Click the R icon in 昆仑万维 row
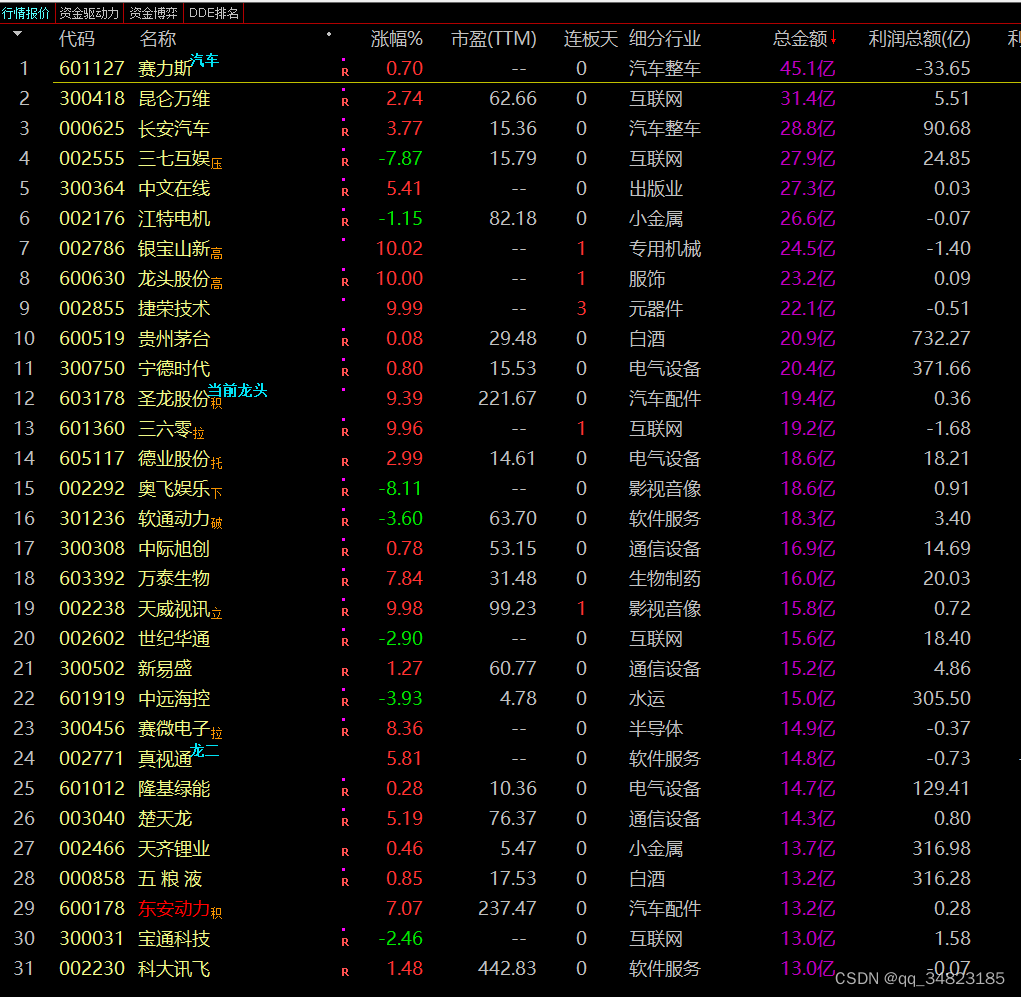The image size is (1021, 997). click(345, 102)
